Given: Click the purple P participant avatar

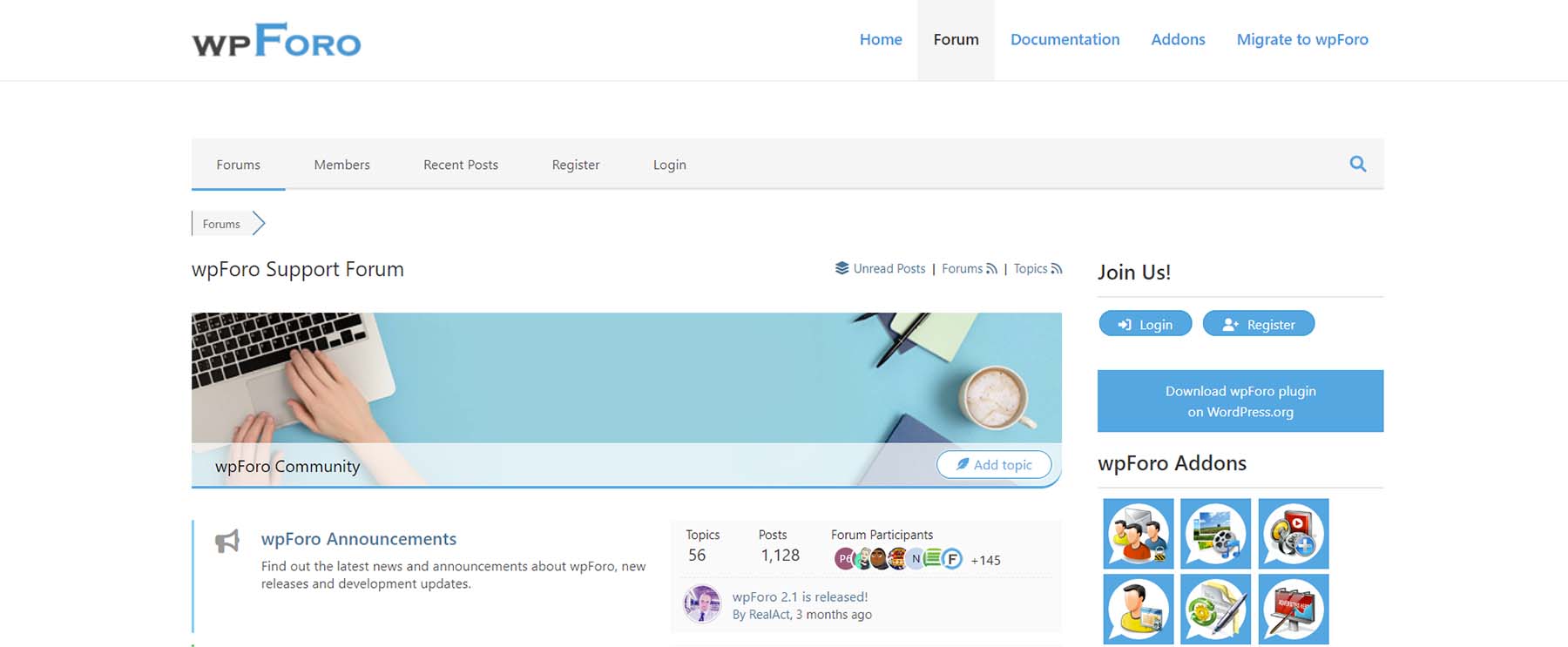Looking at the screenshot, I should pos(844,559).
